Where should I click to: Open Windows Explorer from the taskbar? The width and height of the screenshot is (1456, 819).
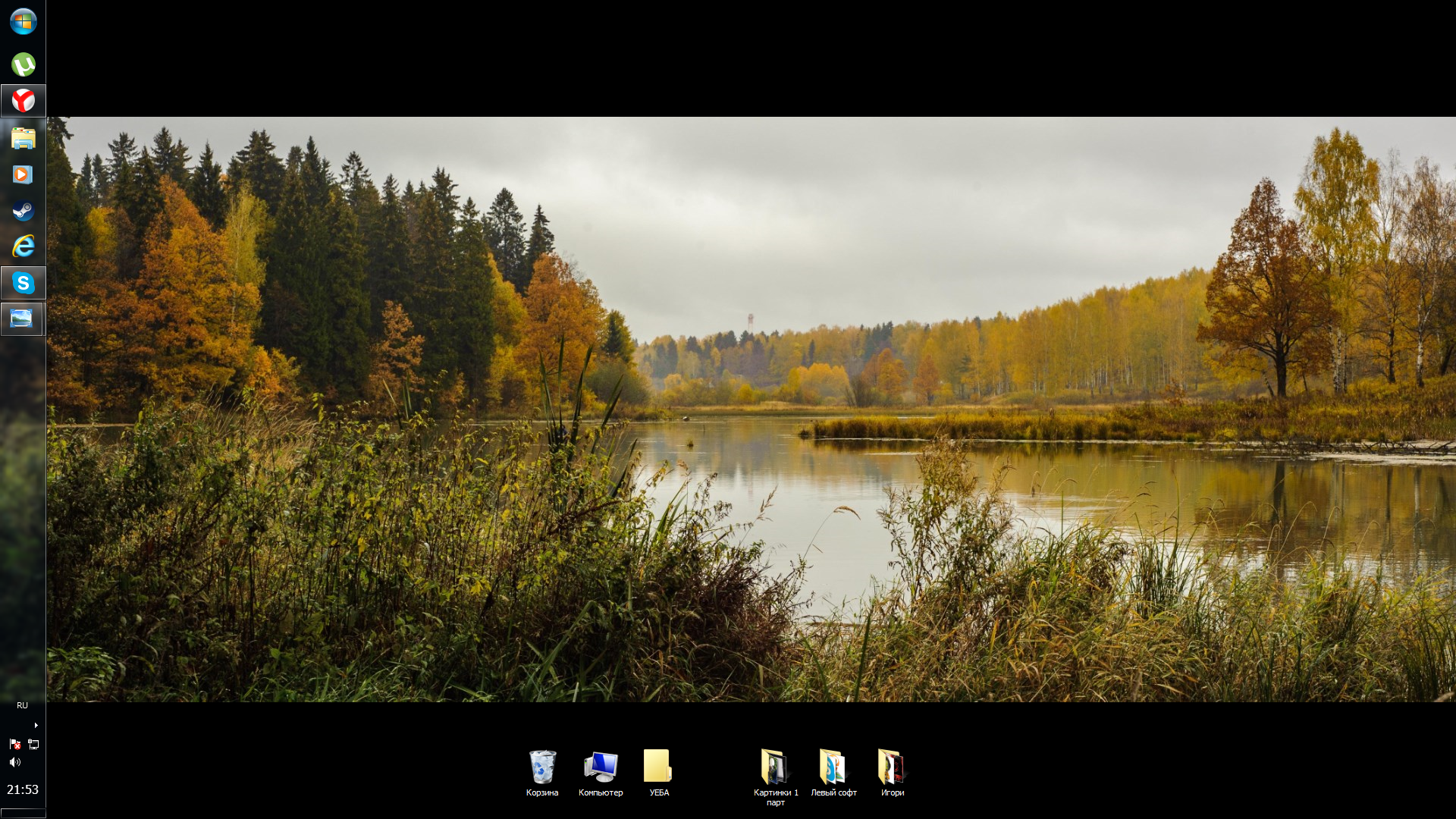23,138
